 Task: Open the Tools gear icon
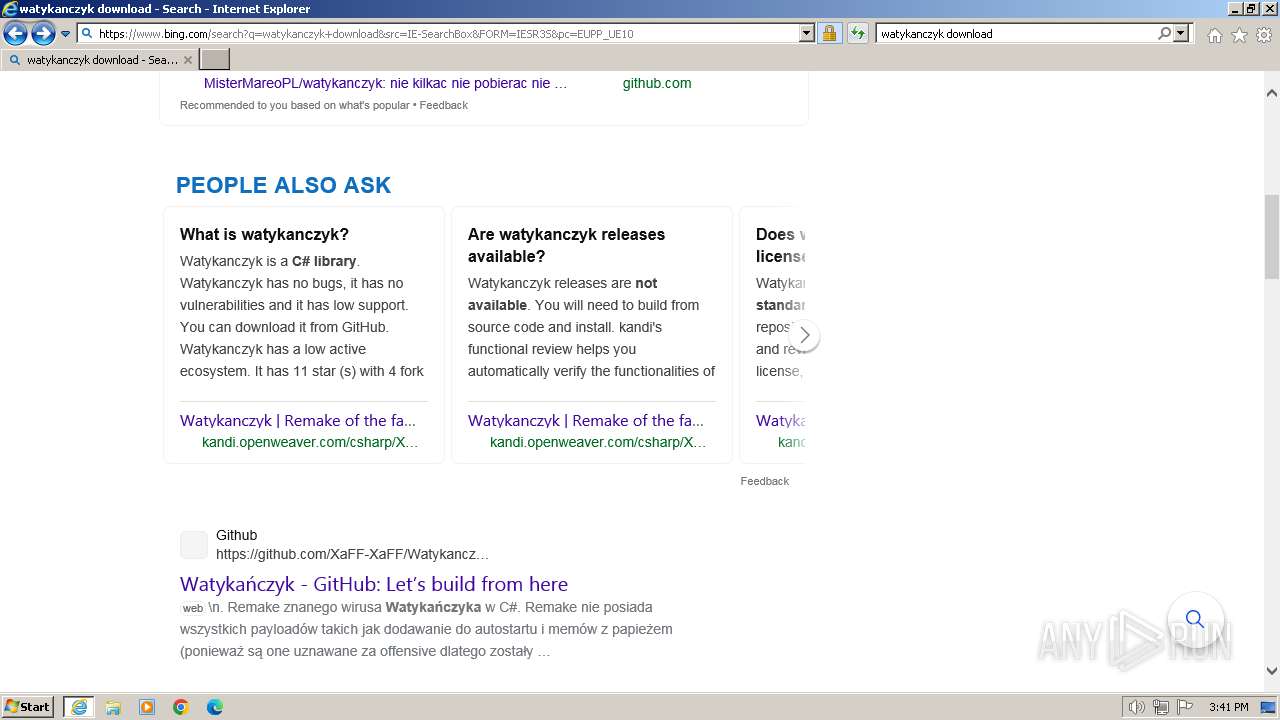point(1264,35)
